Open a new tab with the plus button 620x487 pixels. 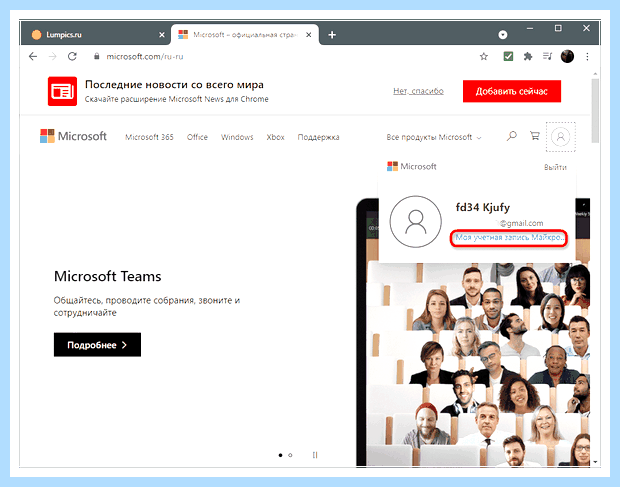tap(332, 35)
